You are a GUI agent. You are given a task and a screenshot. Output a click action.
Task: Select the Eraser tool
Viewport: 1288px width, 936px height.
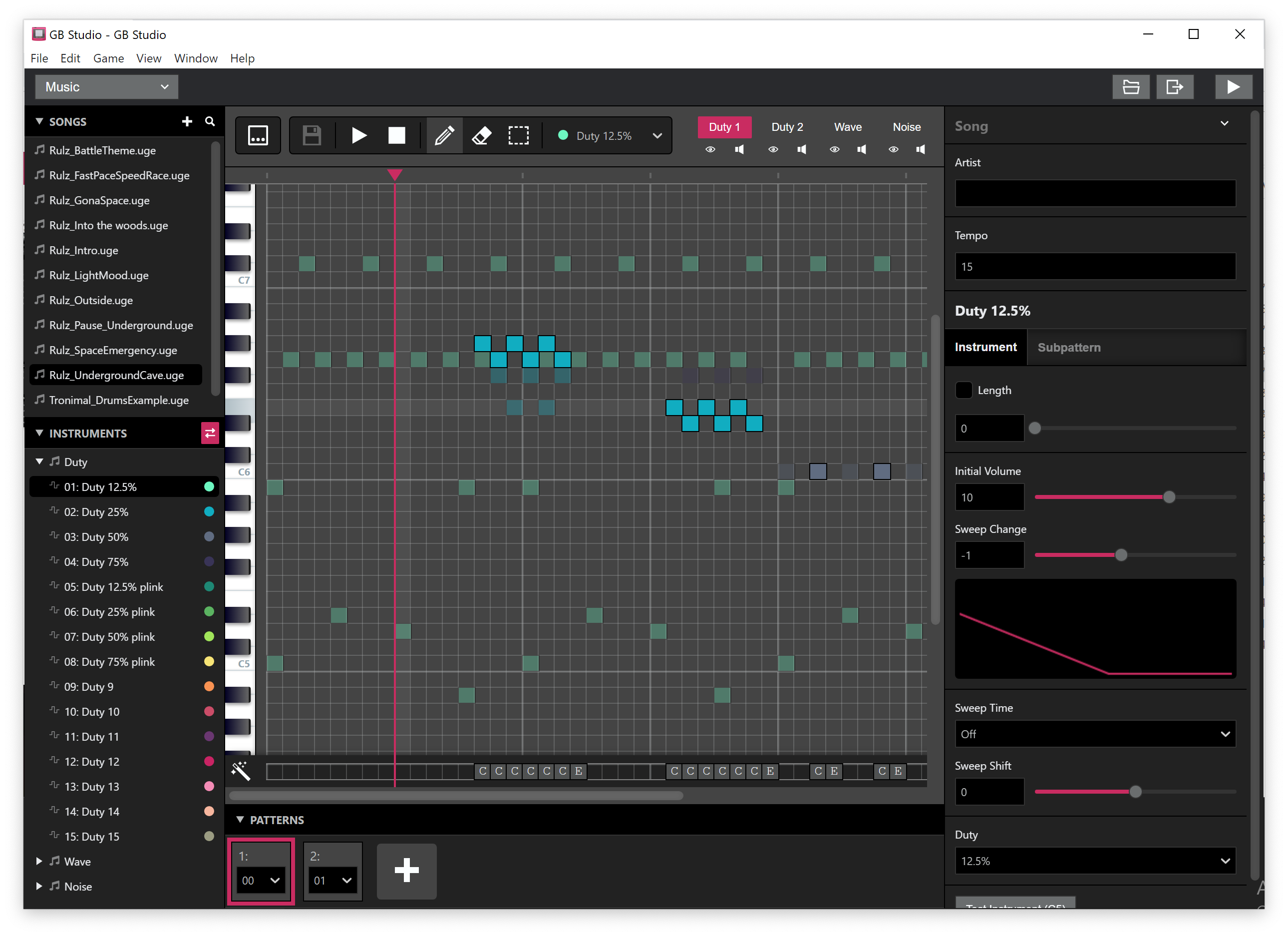point(482,135)
